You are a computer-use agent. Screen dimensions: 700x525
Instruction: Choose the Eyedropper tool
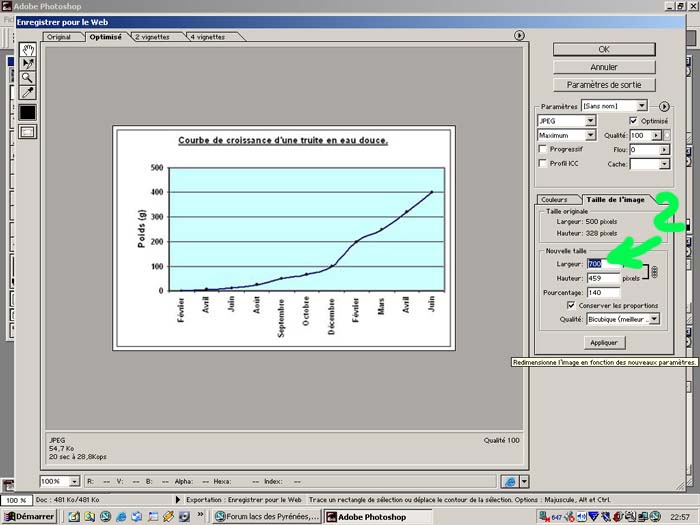28,91
